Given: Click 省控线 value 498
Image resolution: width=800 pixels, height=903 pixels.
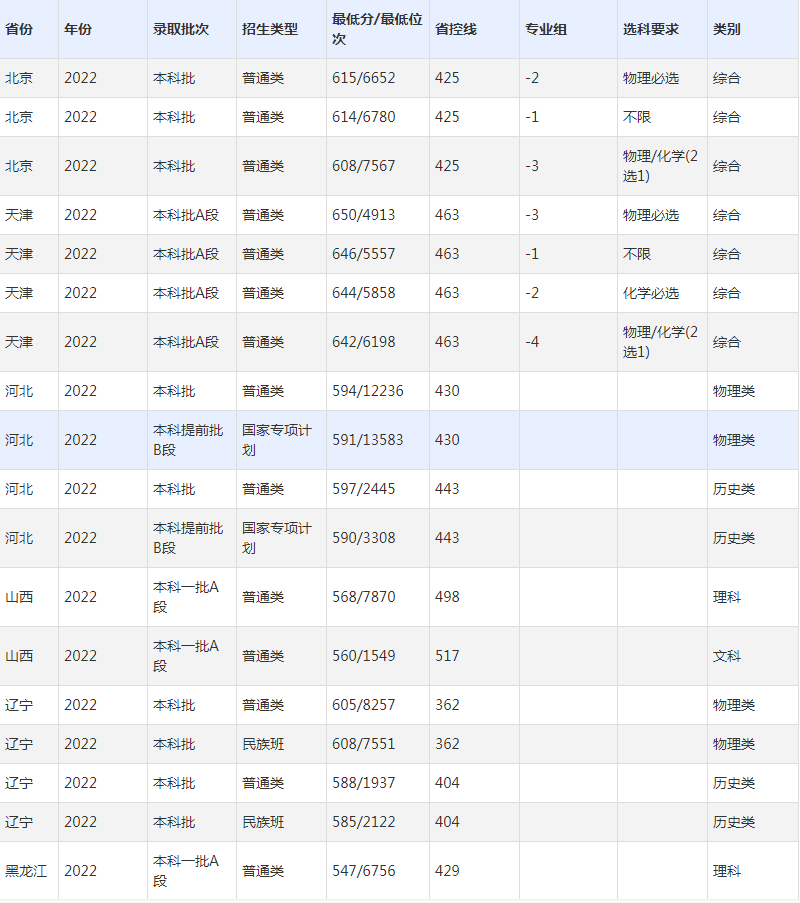Looking at the screenshot, I should coord(447,597).
